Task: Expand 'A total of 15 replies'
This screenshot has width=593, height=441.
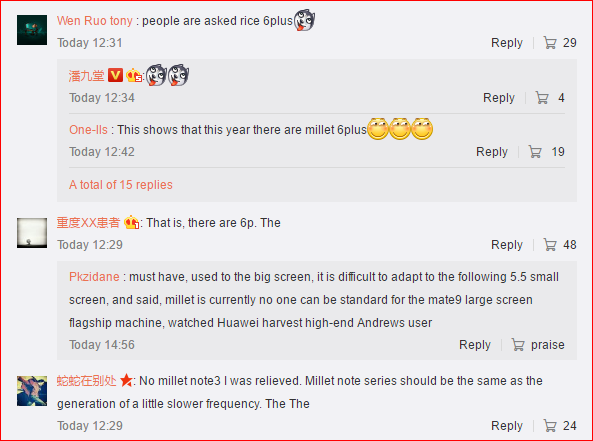Action: click(x=121, y=185)
